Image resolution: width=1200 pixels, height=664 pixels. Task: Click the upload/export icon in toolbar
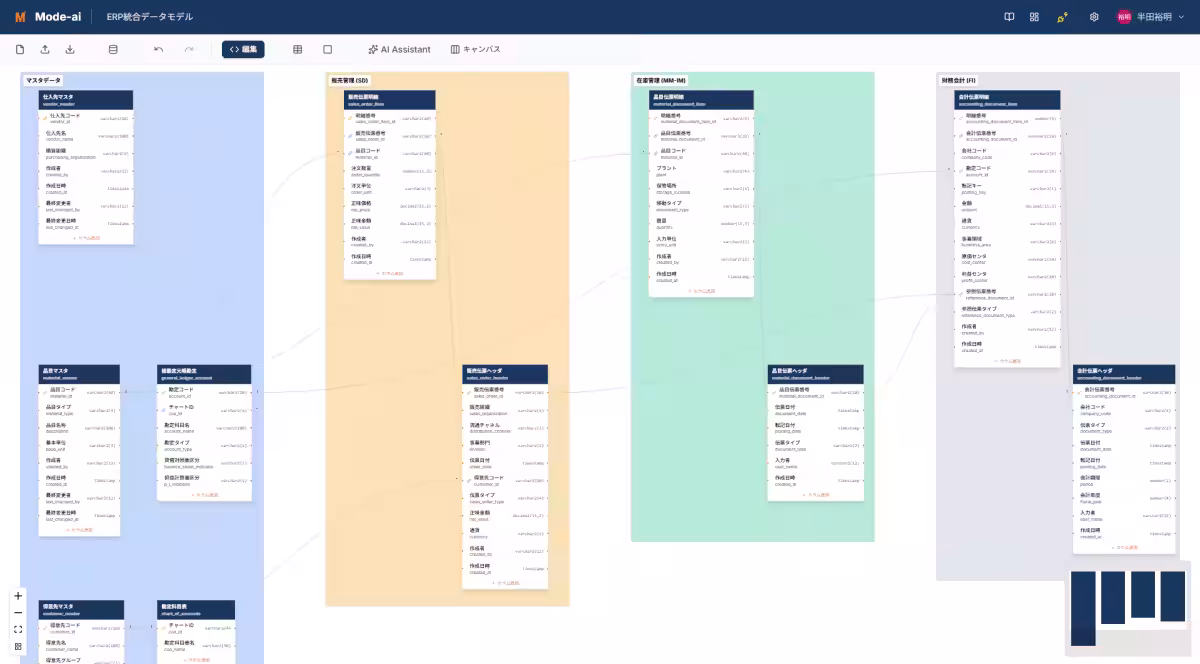point(45,49)
